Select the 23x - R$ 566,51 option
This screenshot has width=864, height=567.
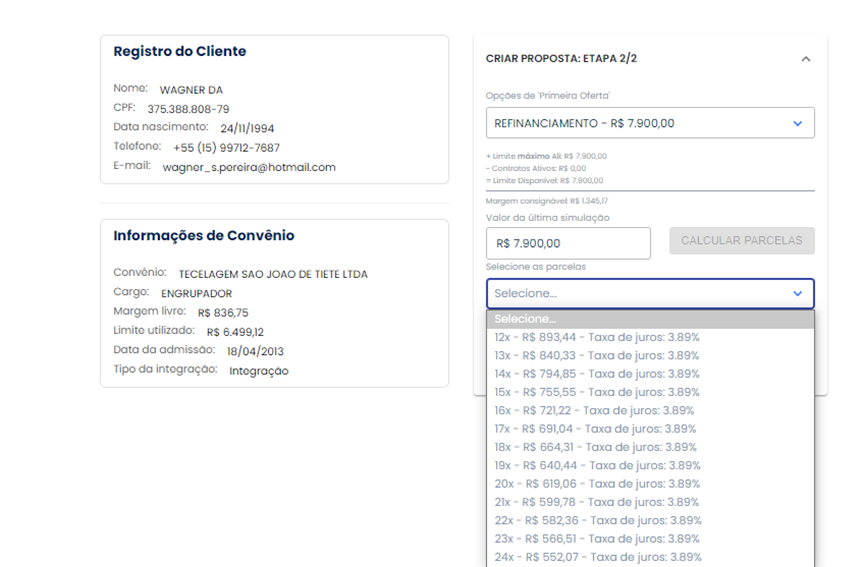point(598,539)
